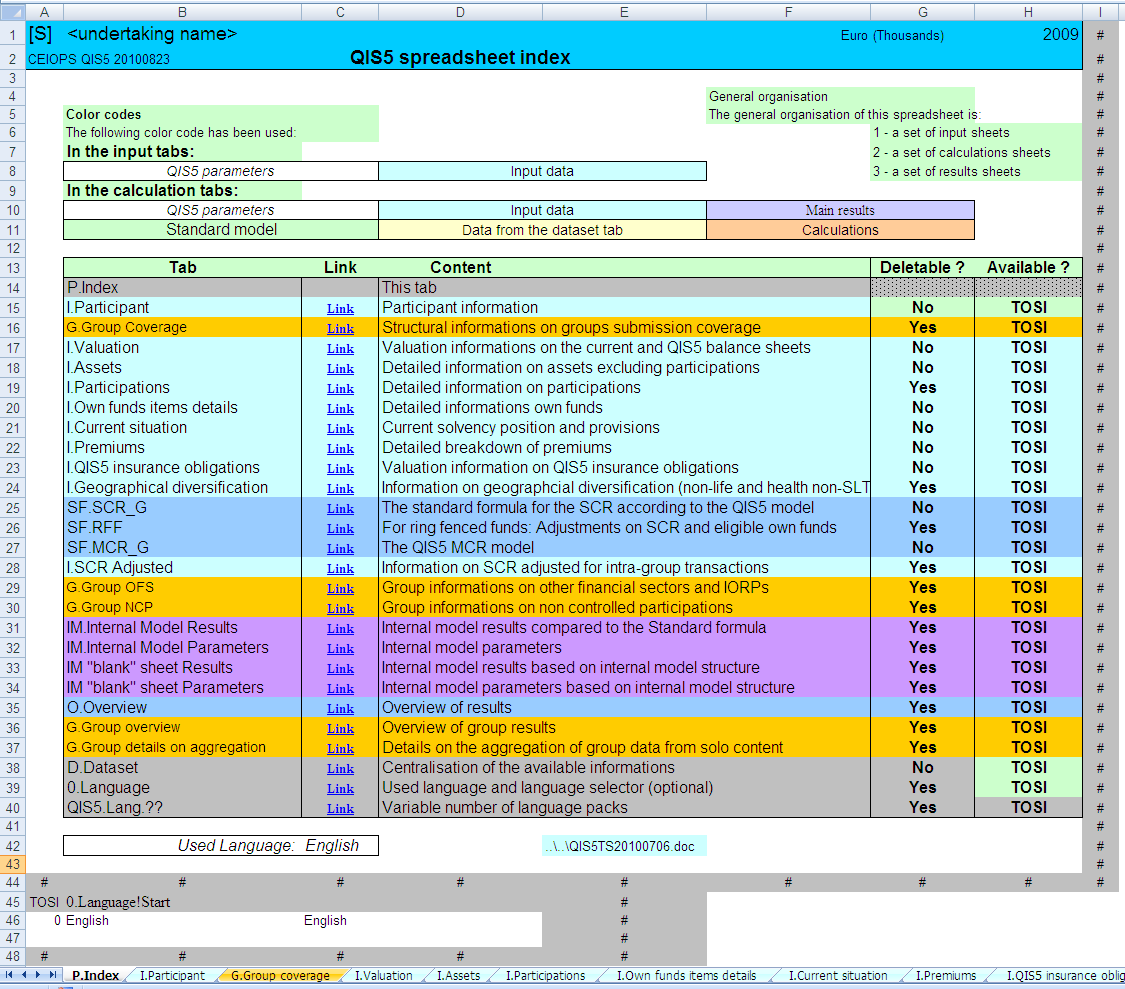Follow the Link for G.Group OFS
This screenshot has height=989, width=1125.
coord(340,589)
